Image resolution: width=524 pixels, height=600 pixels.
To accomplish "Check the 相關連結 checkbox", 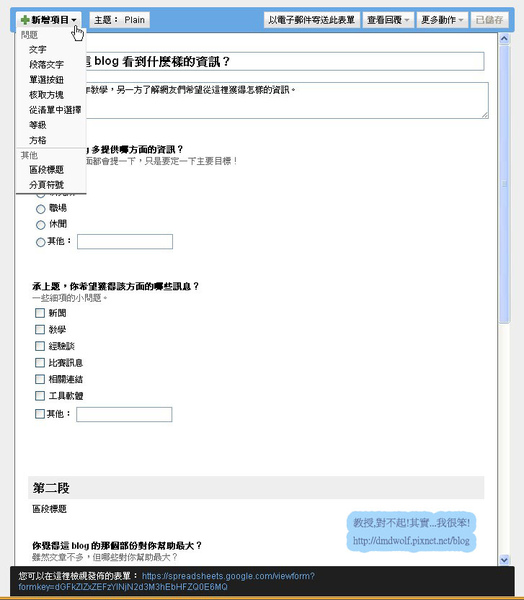I will click(40, 379).
